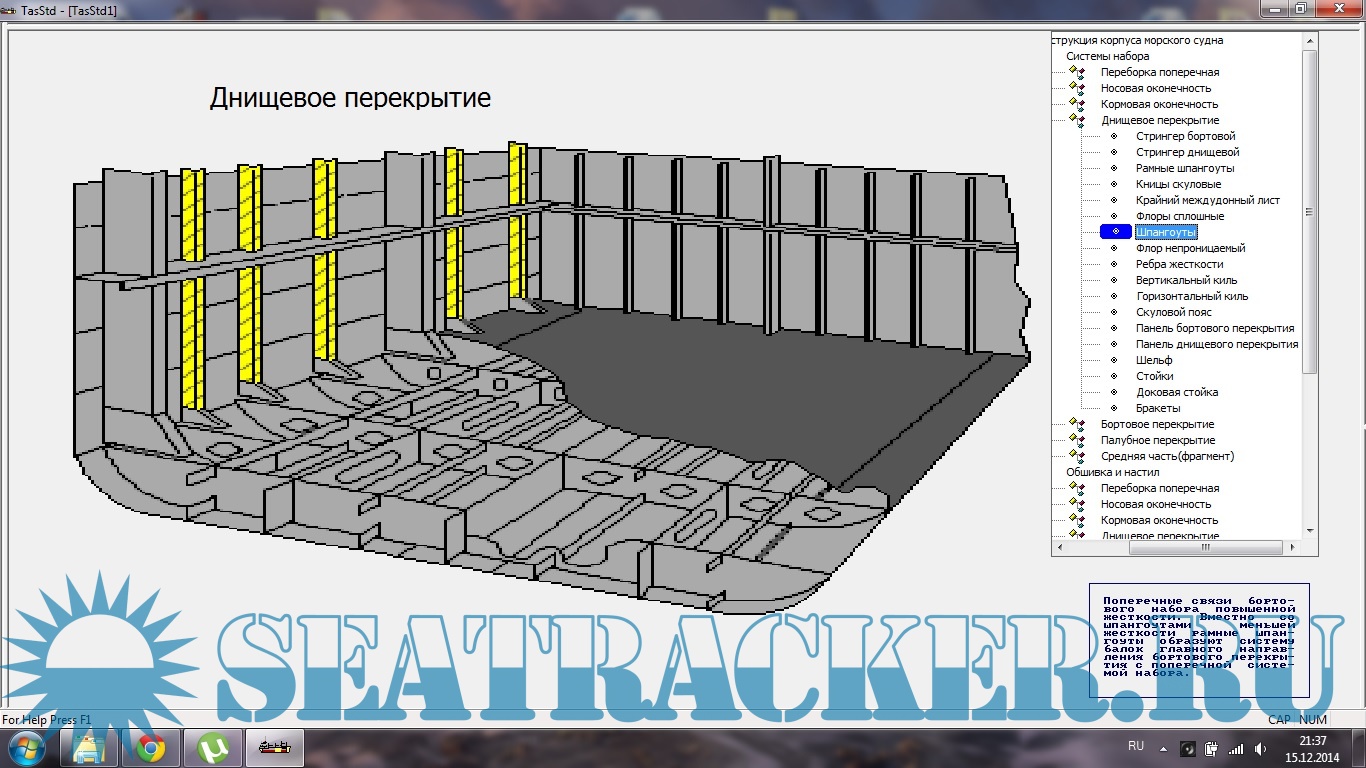Click the node icon beside Бортовое перекрытие
Screen dimensions: 1366x768
1077,425
